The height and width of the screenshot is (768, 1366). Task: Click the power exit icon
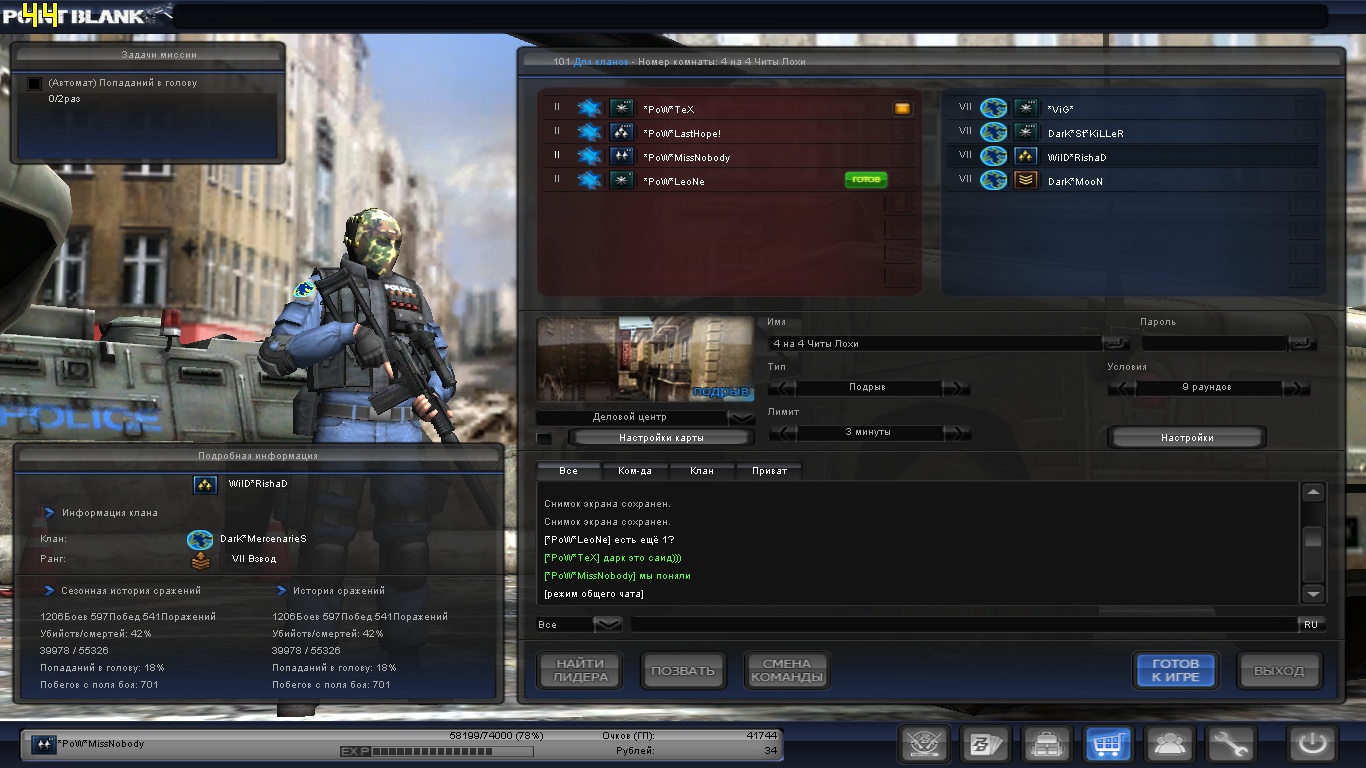(x=1312, y=745)
